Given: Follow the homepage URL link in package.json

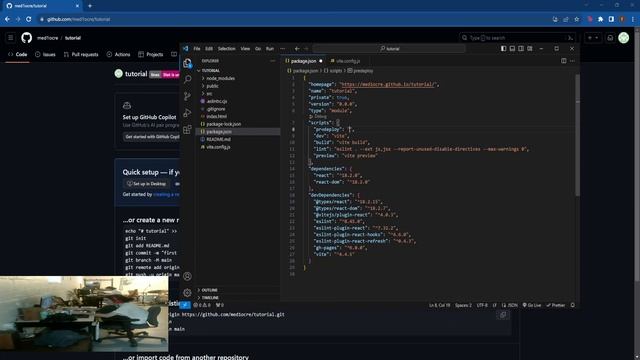Looking at the screenshot, I should (388, 84).
